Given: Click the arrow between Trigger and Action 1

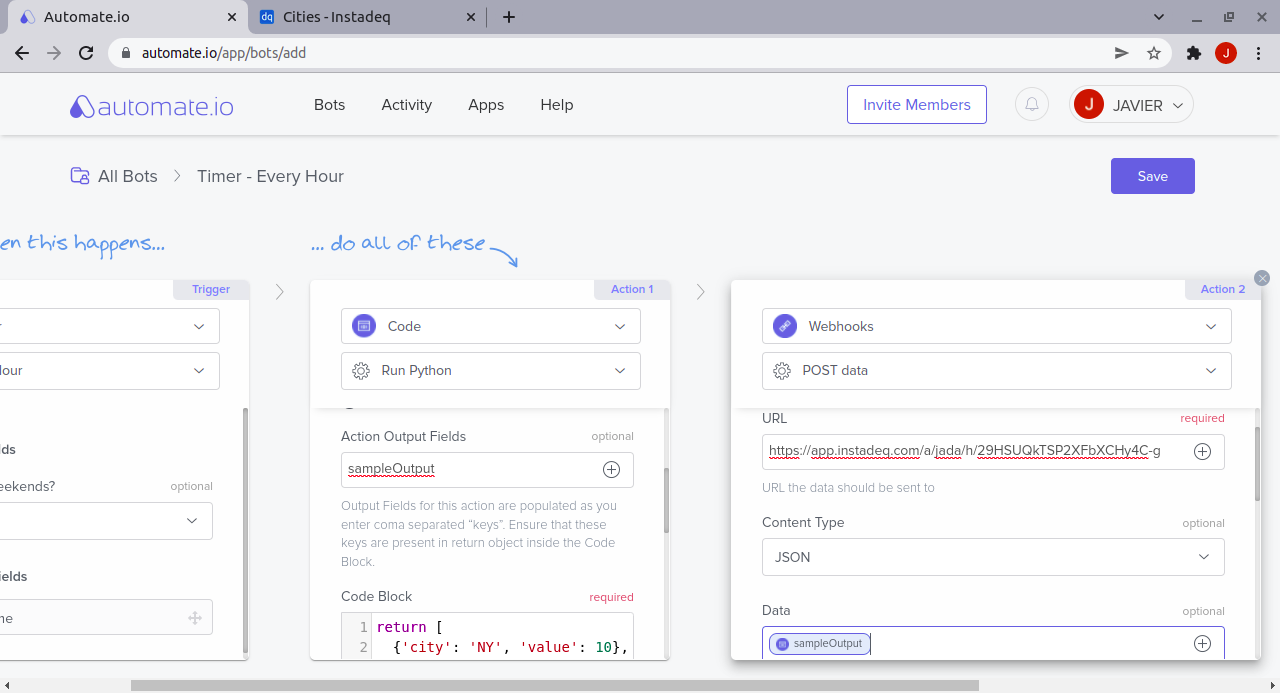Looking at the screenshot, I should pos(279,292).
